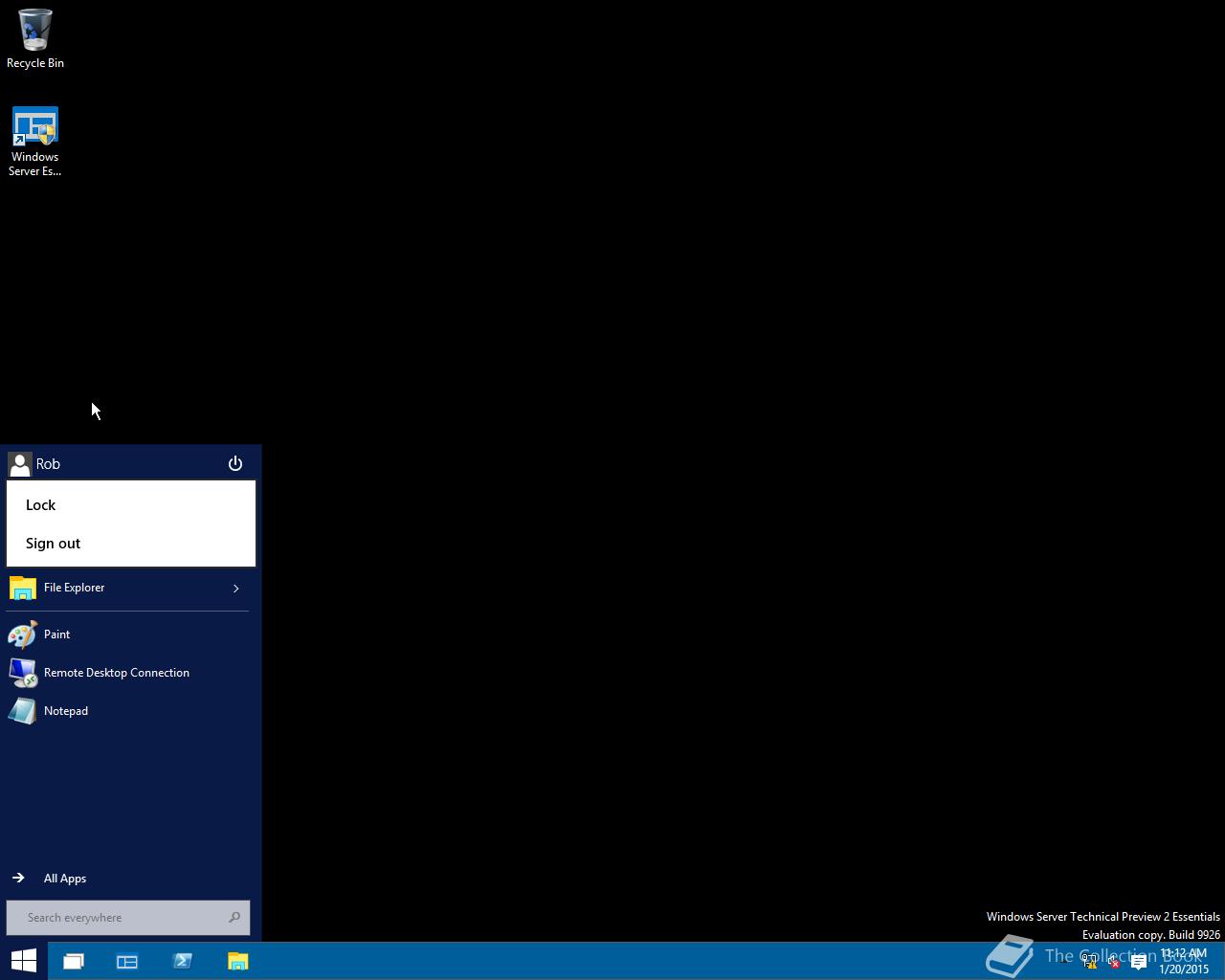Open Server Manager taskbar icon
Screen dimensions: 1225x980
point(127,961)
